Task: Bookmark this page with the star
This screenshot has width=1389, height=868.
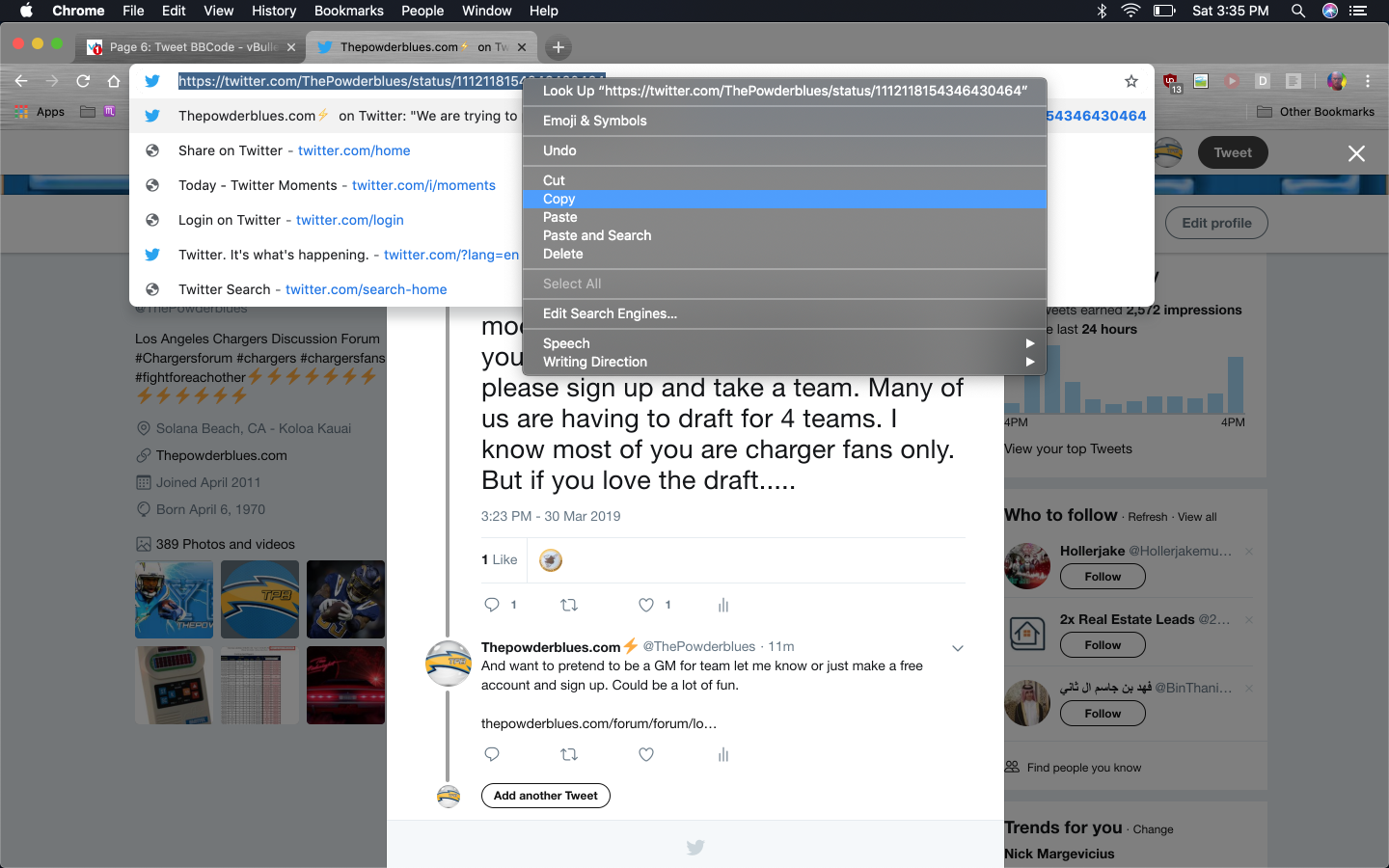Action: (1131, 81)
